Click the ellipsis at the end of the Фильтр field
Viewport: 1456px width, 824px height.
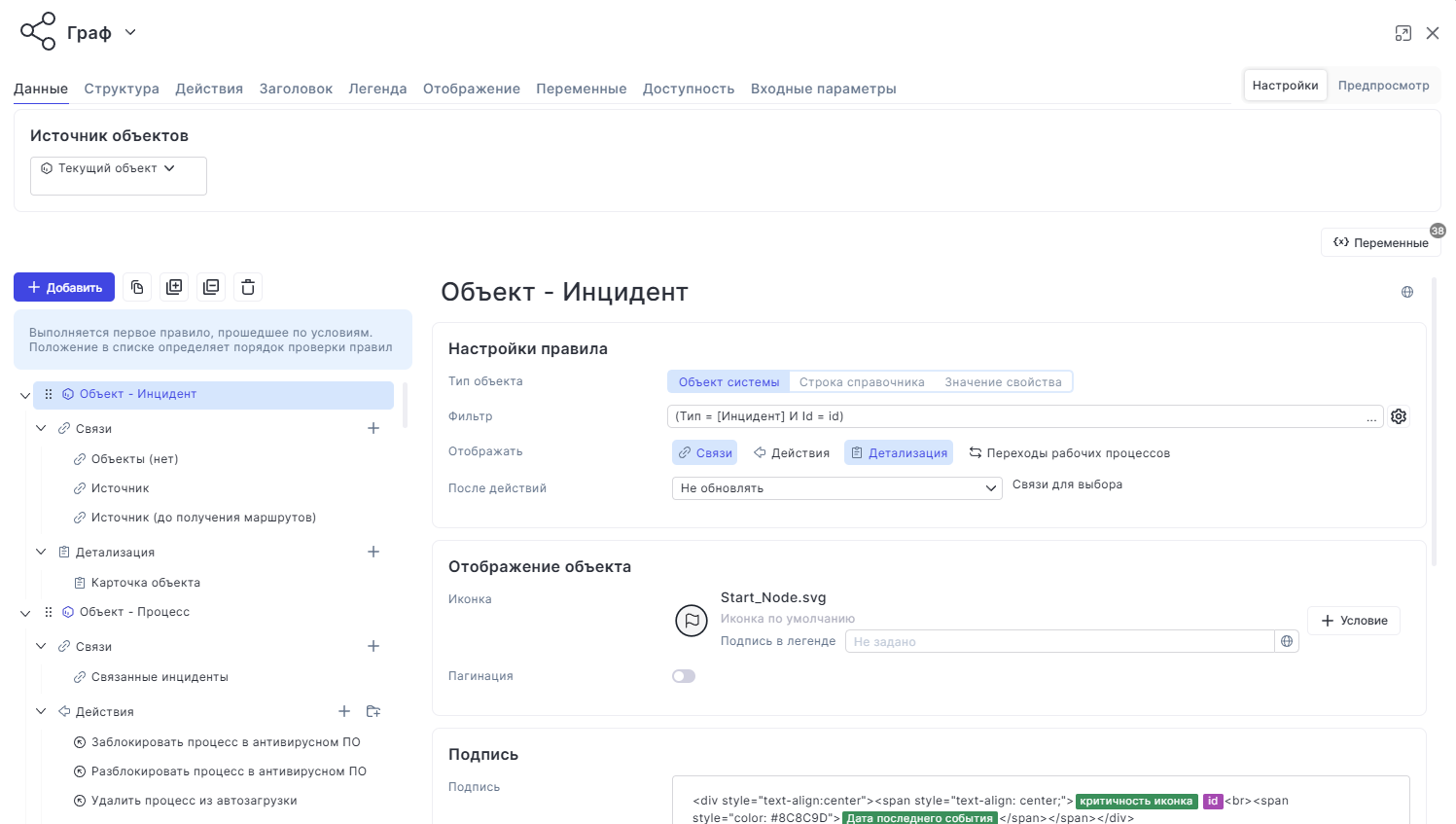[x=1371, y=417]
